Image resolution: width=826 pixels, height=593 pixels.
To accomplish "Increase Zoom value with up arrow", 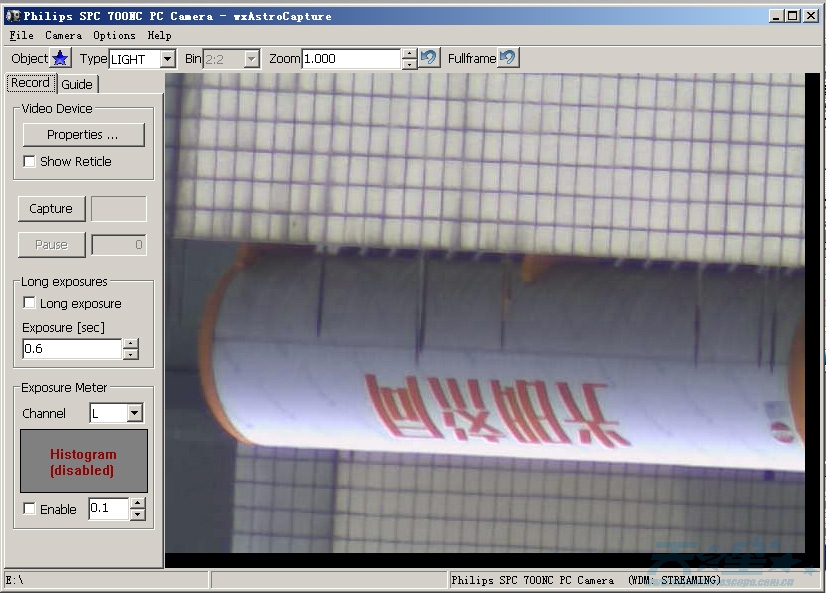I will click(x=409, y=54).
